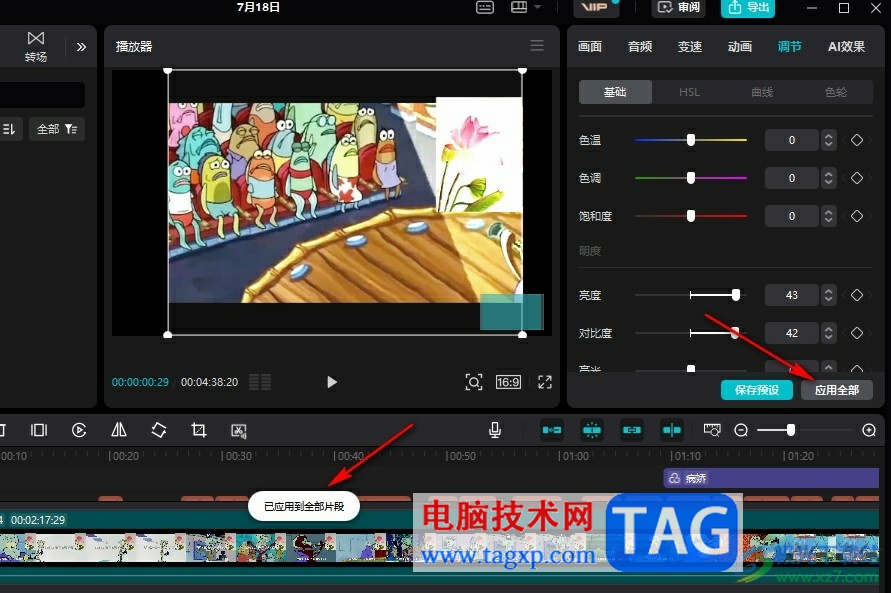Click the focus zoom icon in player
The image size is (891, 593).
pyautogui.click(x=474, y=382)
